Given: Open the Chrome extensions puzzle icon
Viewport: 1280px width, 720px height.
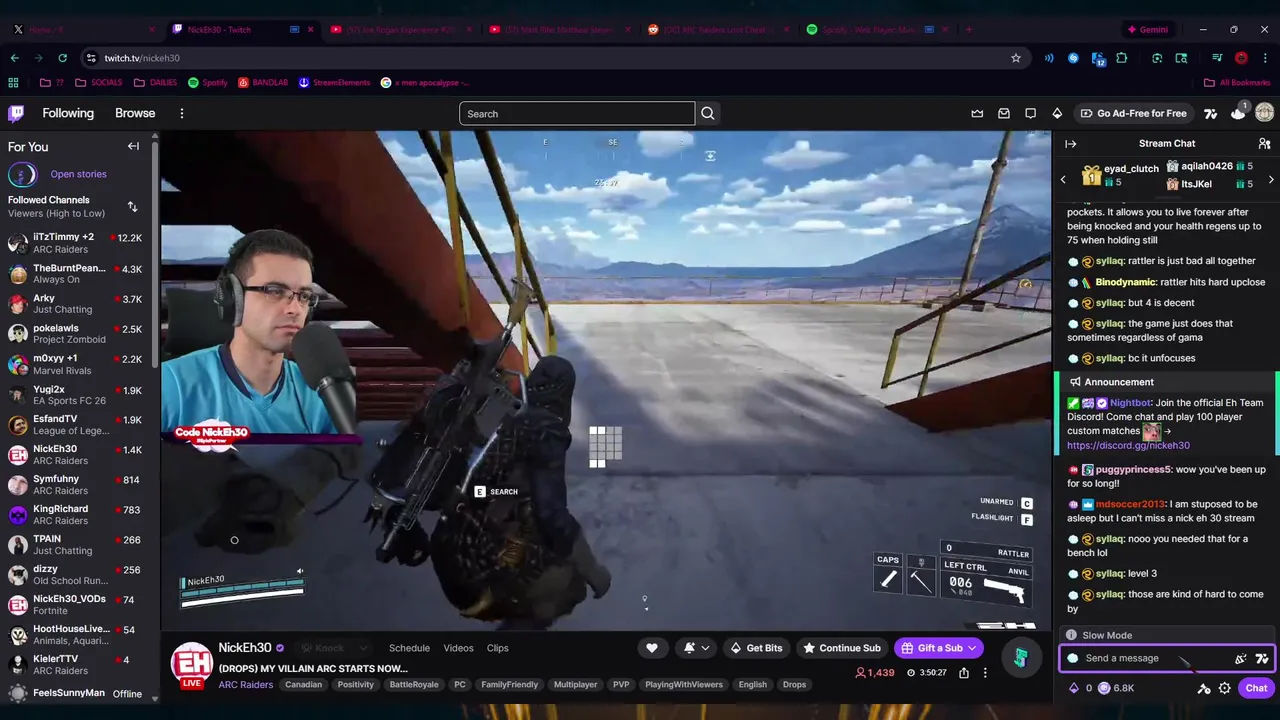Looking at the screenshot, I should click(x=1122, y=58).
